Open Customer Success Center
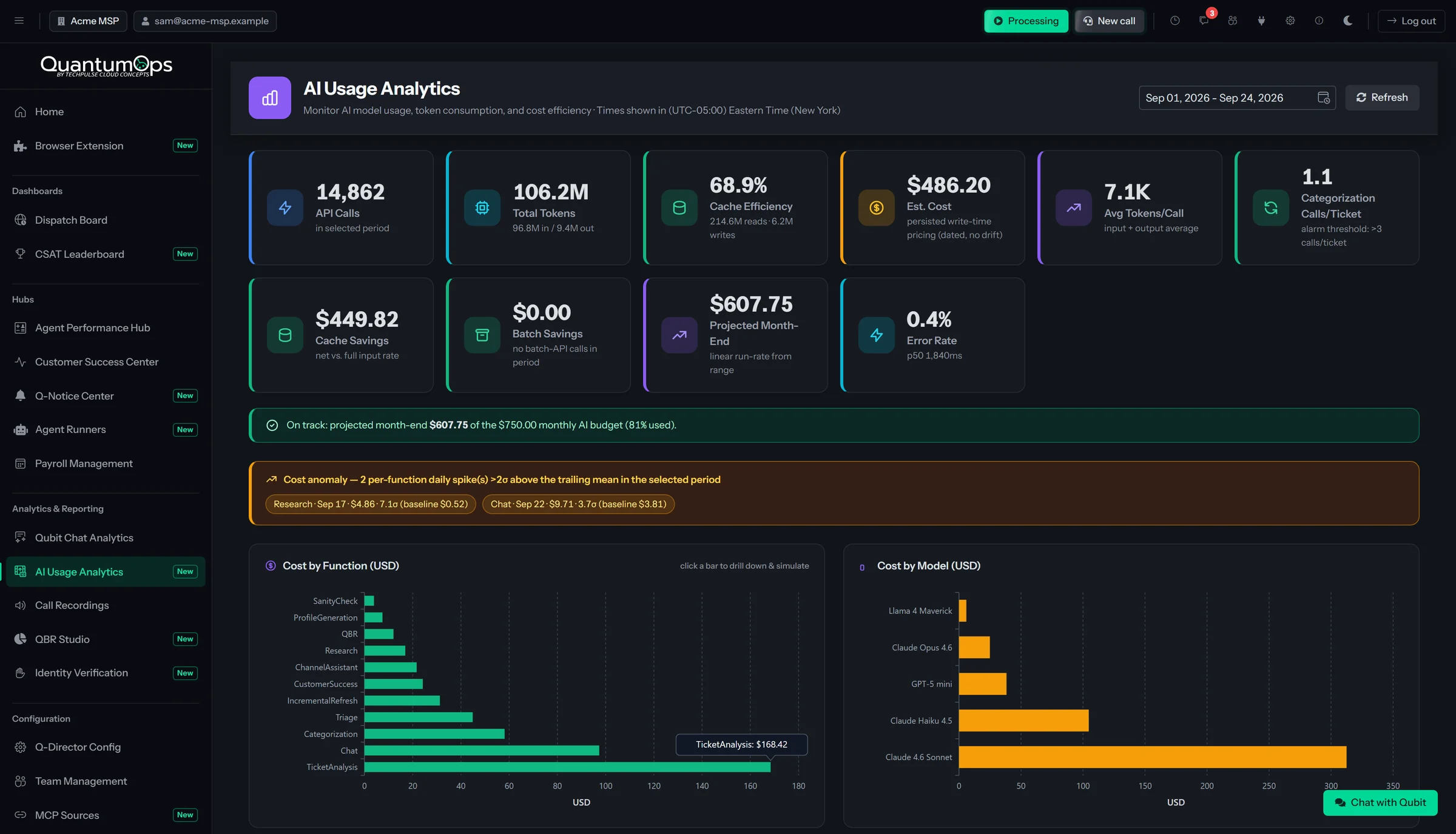The width and height of the screenshot is (1456, 834). pos(106,362)
